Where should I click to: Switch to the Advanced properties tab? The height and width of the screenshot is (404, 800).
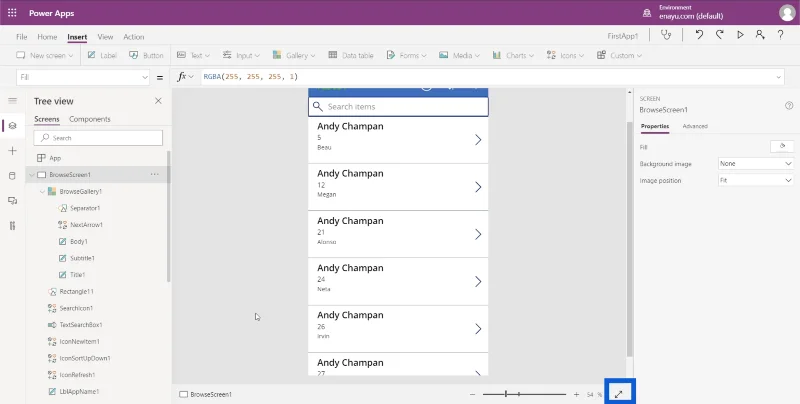(695, 126)
